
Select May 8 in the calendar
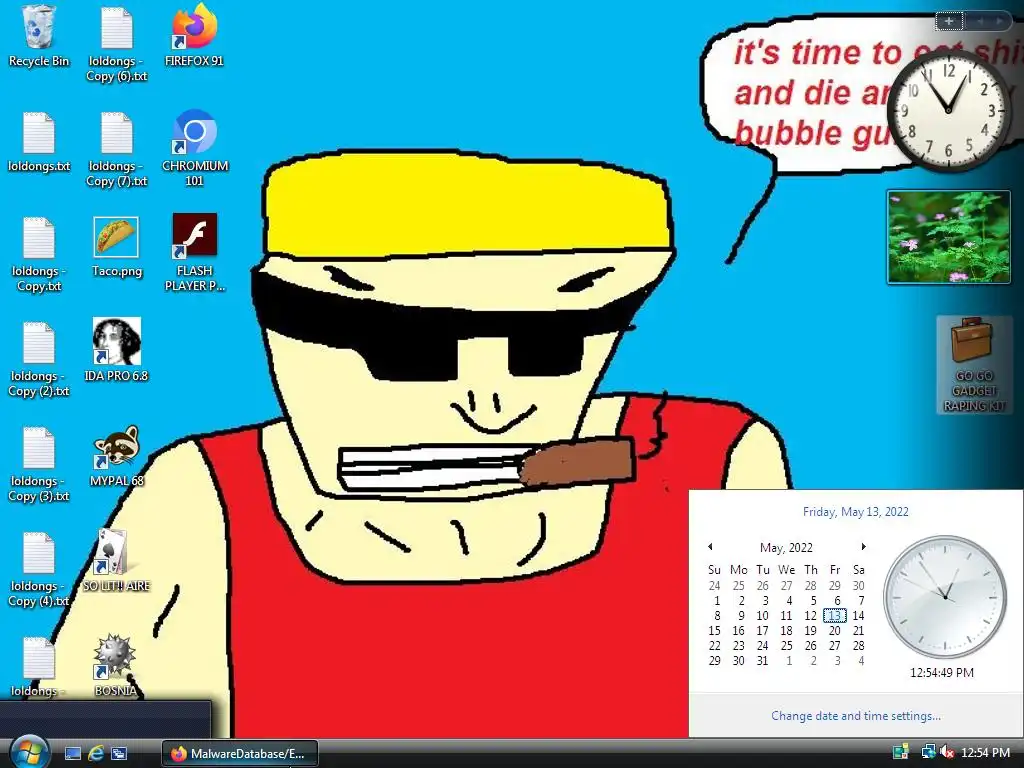pos(717,615)
